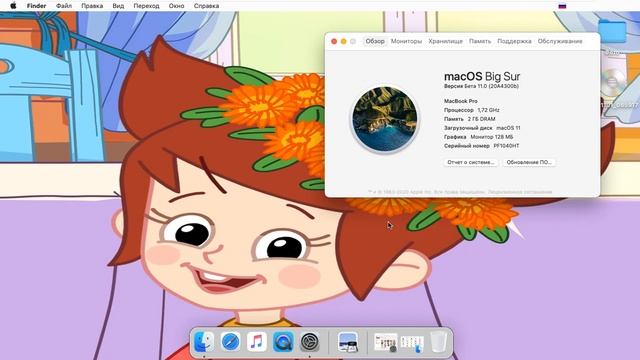Launch Music app from the Dock
Screen dimensions: 640x360
[257, 341]
